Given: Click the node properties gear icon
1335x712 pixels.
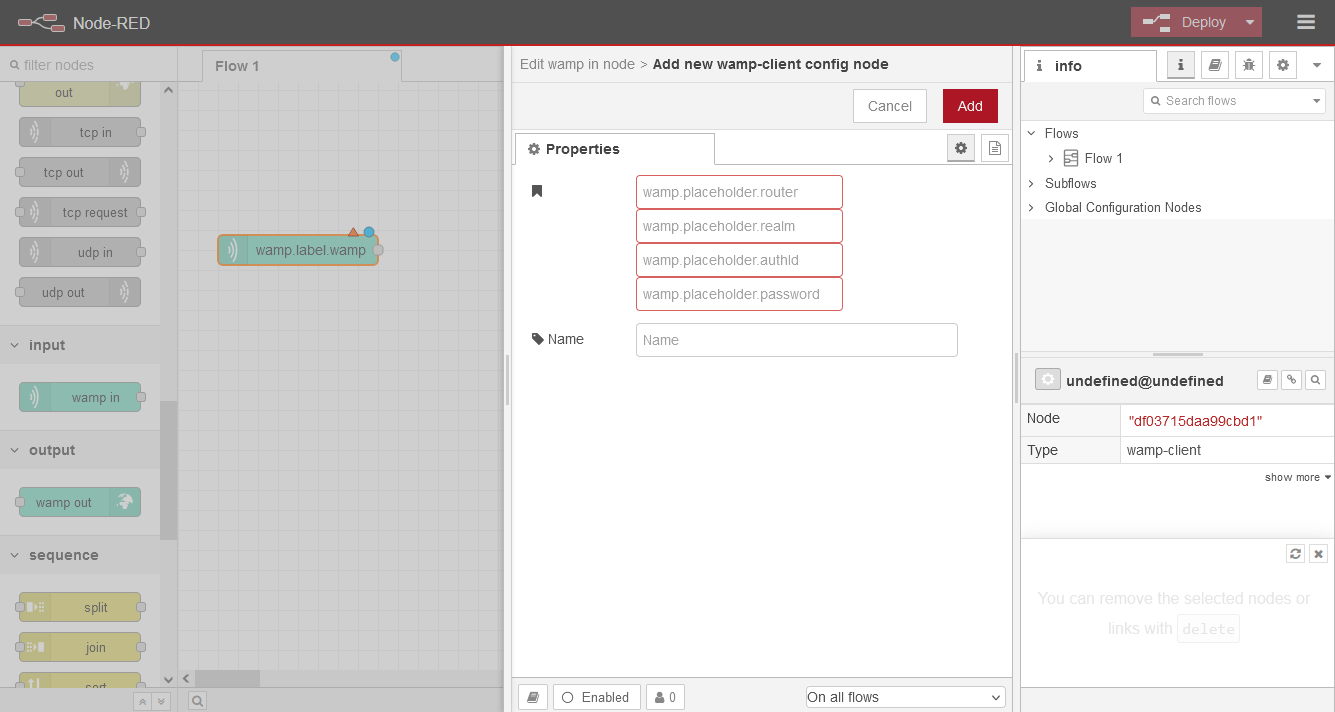Looking at the screenshot, I should (961, 148).
